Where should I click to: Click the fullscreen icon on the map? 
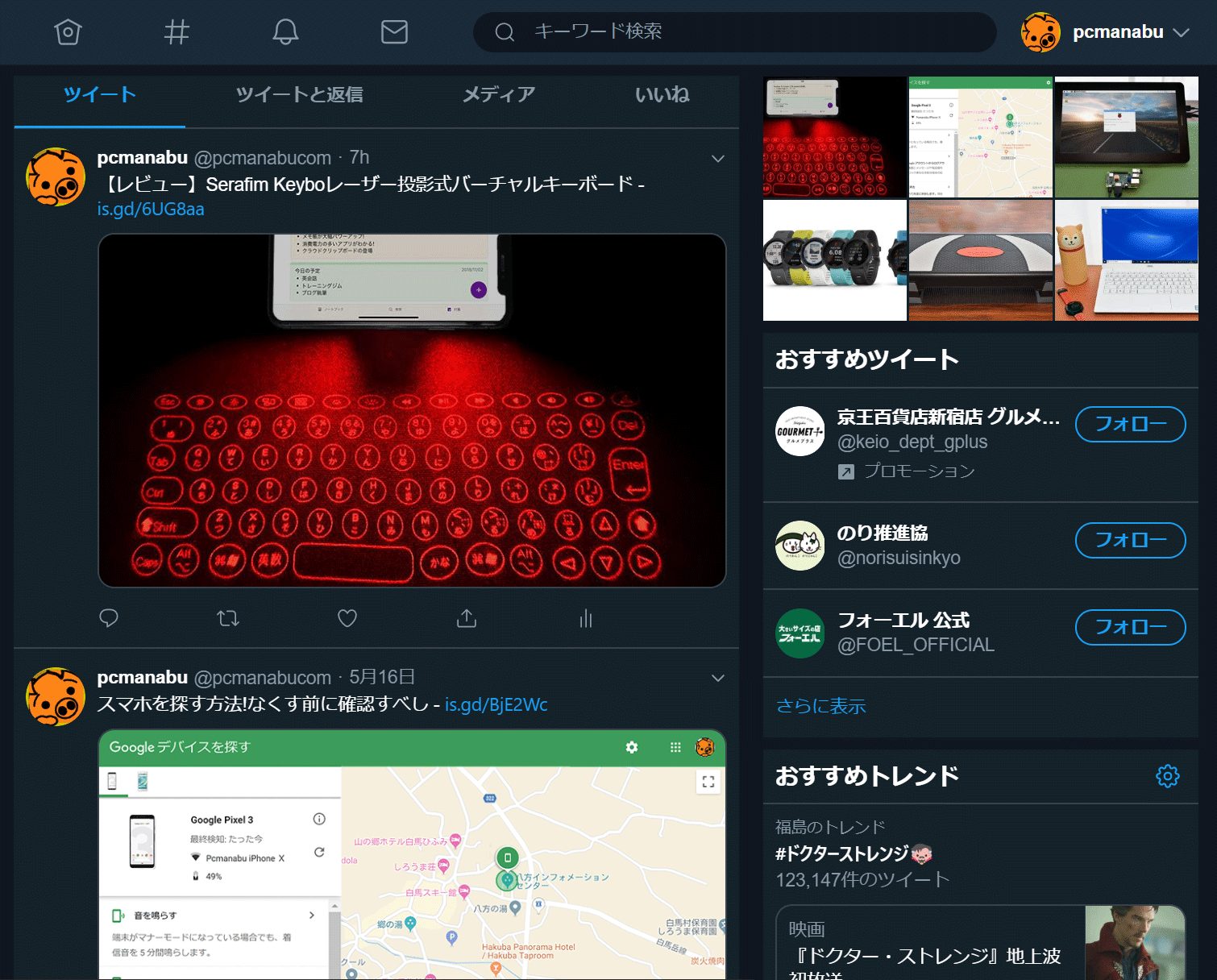point(708,782)
